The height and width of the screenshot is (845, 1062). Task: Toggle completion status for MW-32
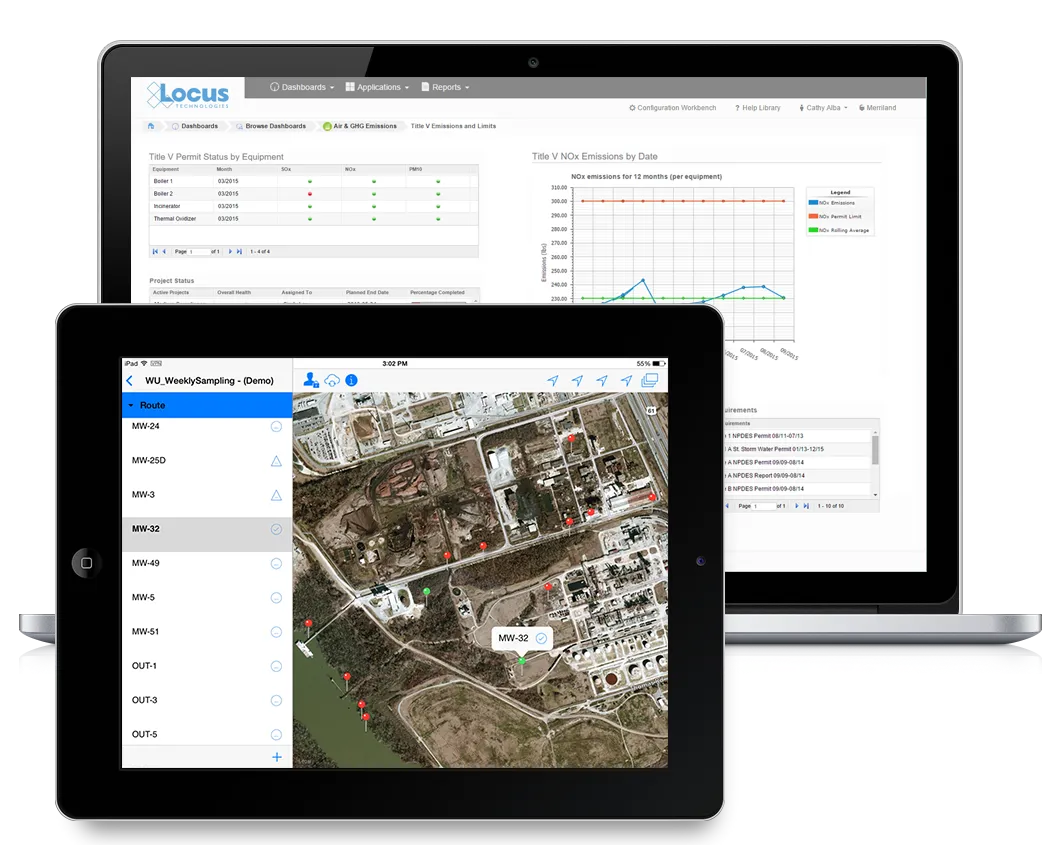277,529
